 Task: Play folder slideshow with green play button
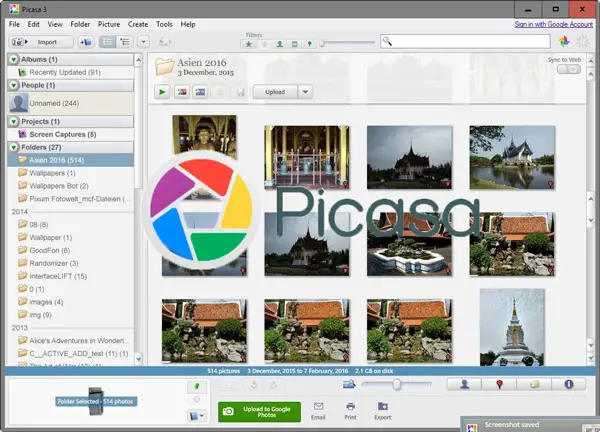point(162,92)
